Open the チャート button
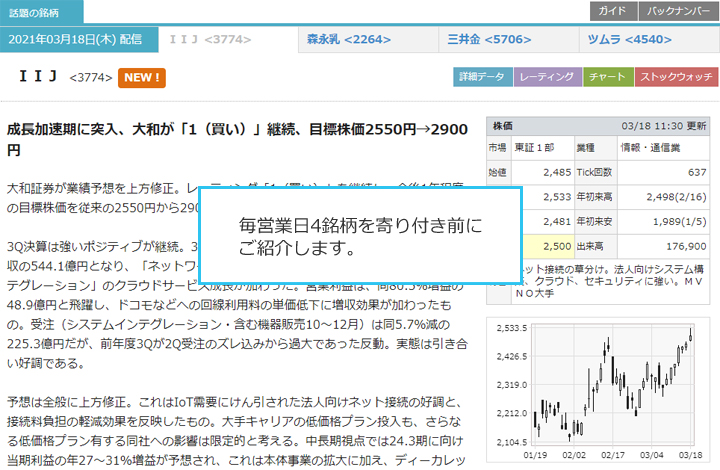 coord(608,77)
